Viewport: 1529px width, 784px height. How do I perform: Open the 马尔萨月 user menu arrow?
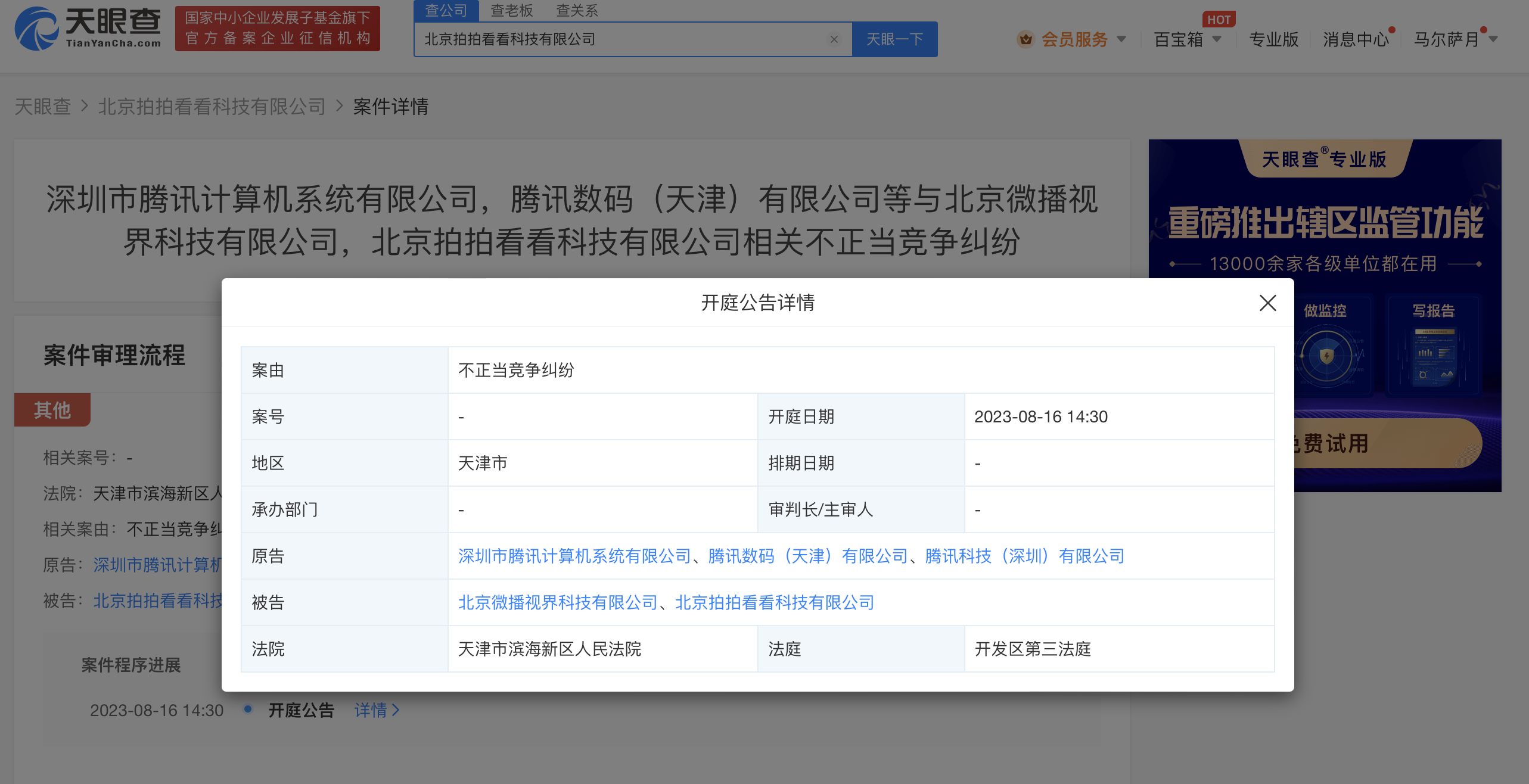point(1493,39)
